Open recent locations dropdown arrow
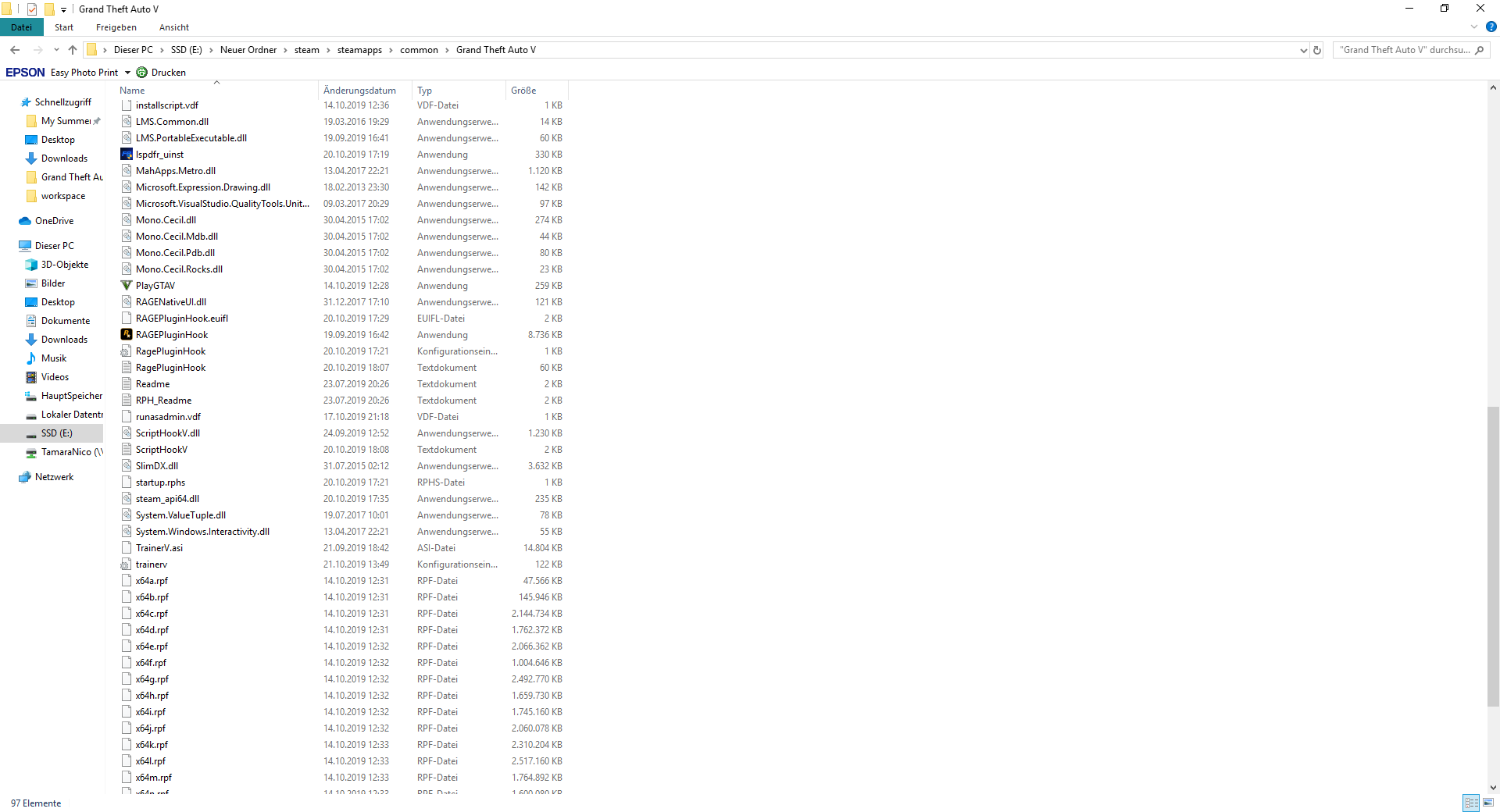 [x=56, y=50]
